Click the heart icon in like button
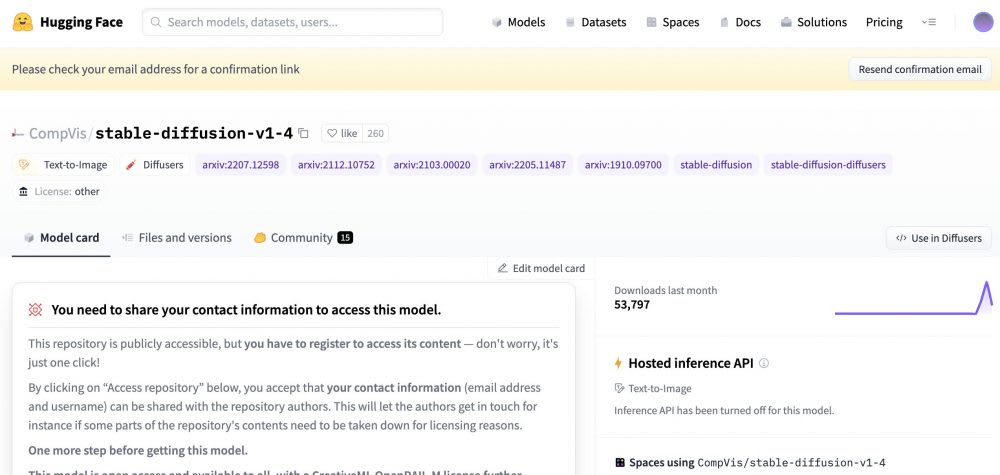The height and width of the screenshot is (475, 1000). pyautogui.click(x=332, y=133)
